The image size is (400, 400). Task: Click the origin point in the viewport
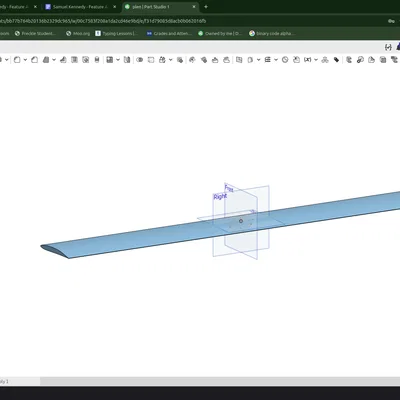tap(241, 221)
